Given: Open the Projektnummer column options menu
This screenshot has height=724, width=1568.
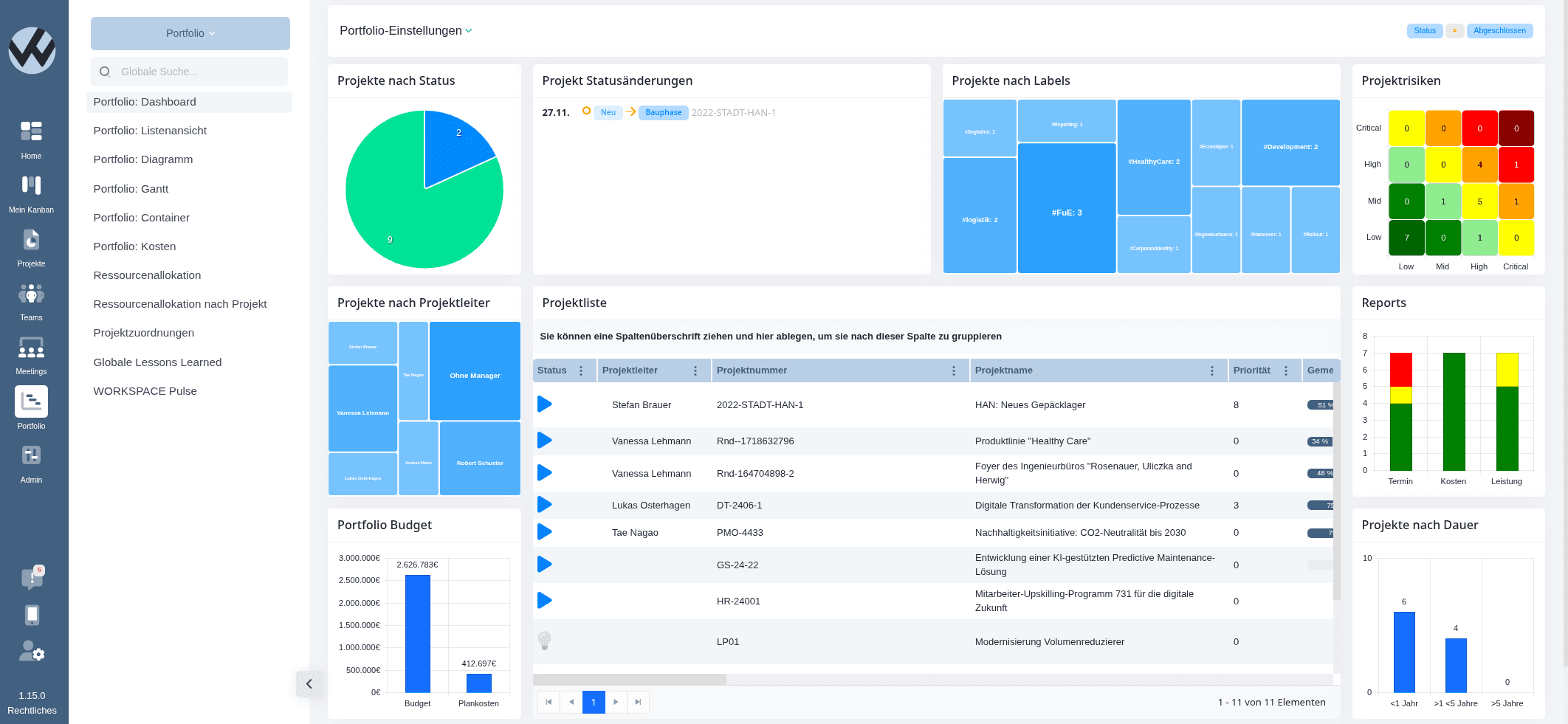Looking at the screenshot, I should [954, 371].
